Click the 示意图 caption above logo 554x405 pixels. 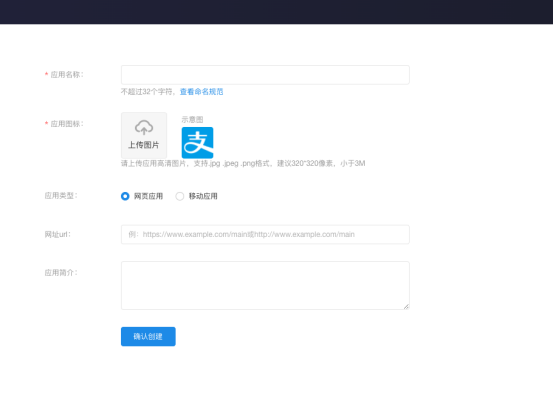192,119
